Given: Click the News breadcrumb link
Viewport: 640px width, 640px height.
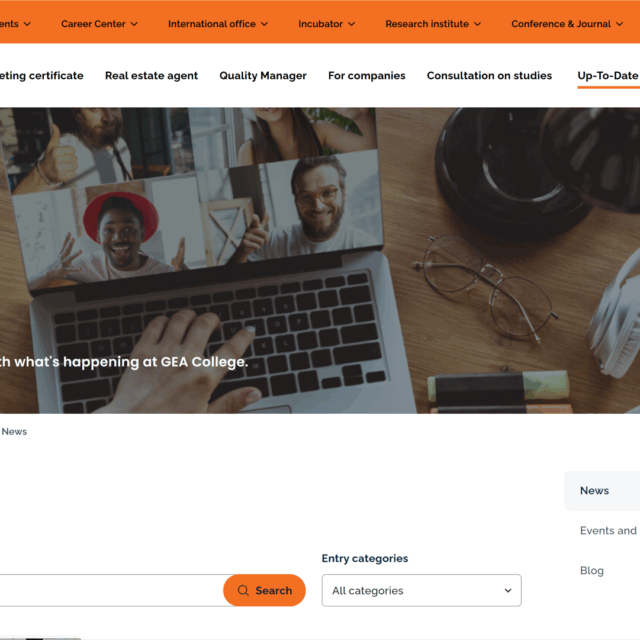Looking at the screenshot, I should pos(14,431).
